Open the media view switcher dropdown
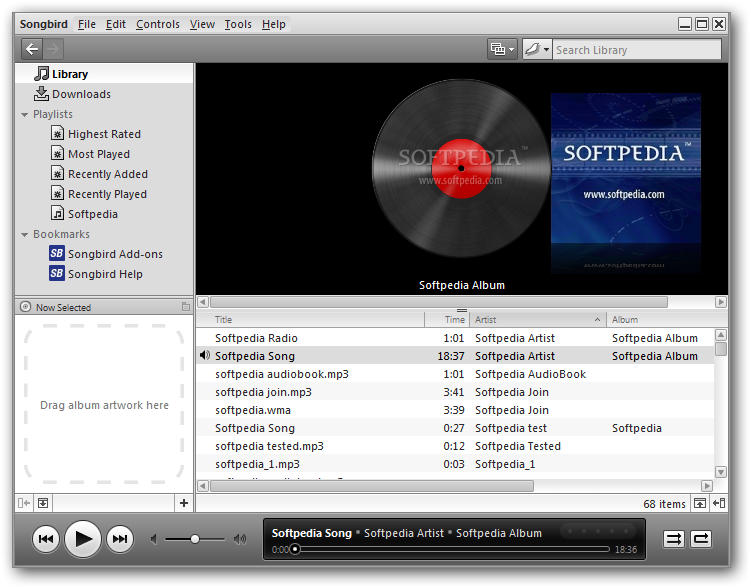The width and height of the screenshot is (751, 588). (x=502, y=49)
